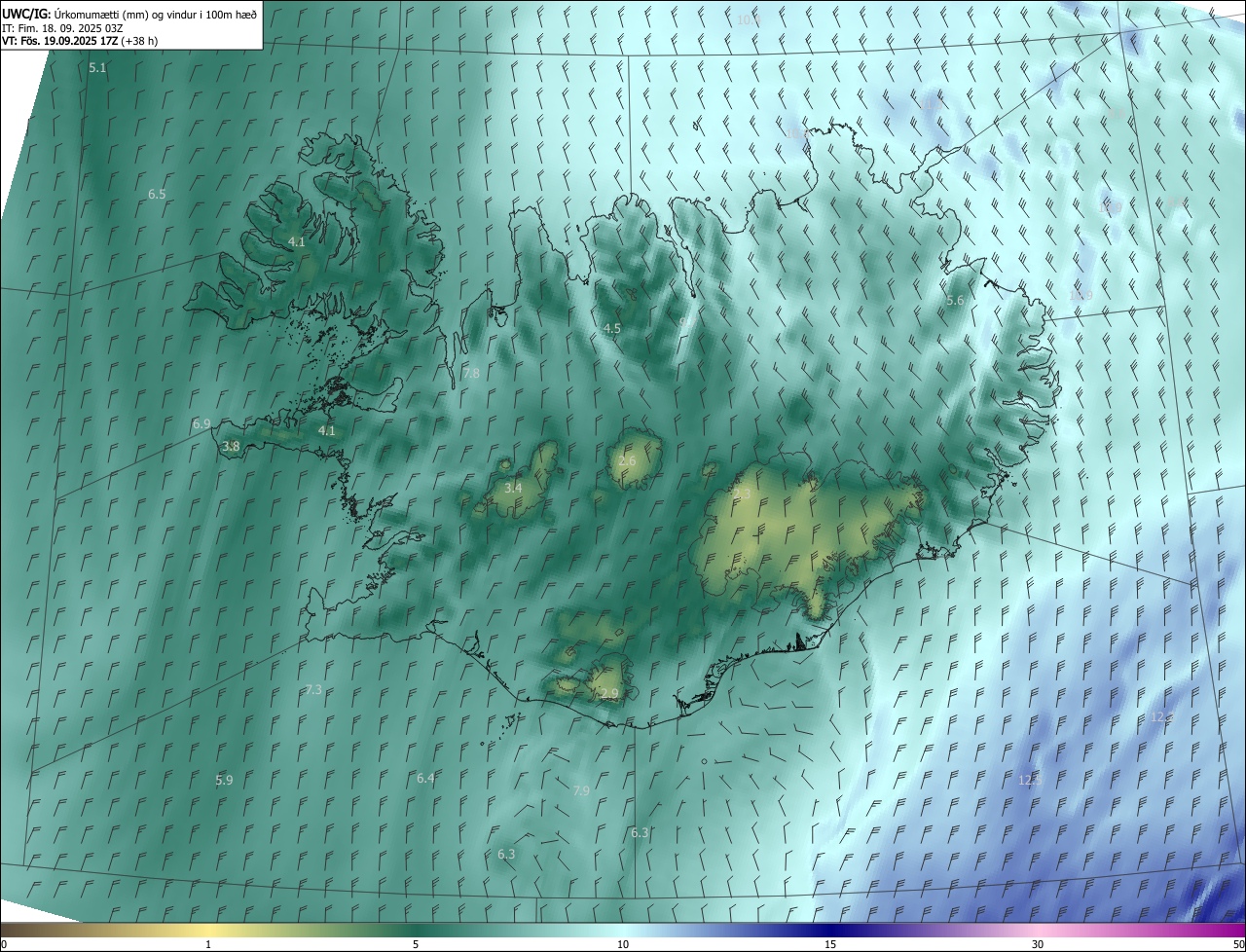This screenshot has width=1246, height=952.
Task: Click the color scale tick label 15
Action: (x=830, y=944)
